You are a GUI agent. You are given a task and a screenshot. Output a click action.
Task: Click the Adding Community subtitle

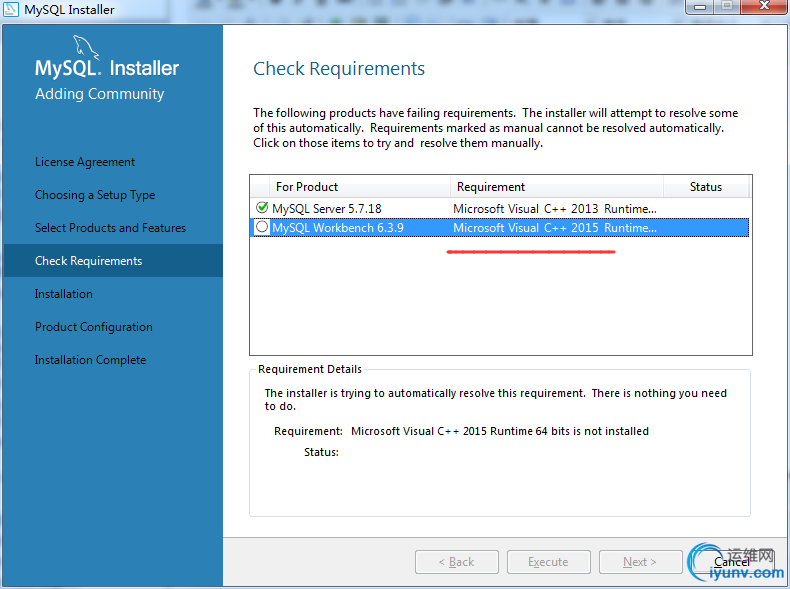click(x=100, y=94)
